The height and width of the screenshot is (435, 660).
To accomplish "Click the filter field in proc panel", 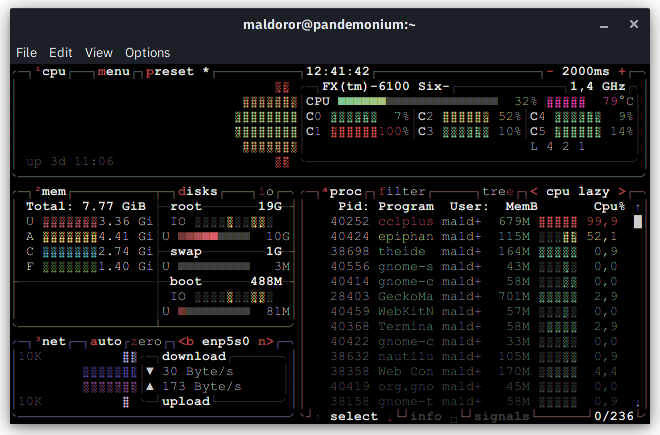I will tap(402, 191).
